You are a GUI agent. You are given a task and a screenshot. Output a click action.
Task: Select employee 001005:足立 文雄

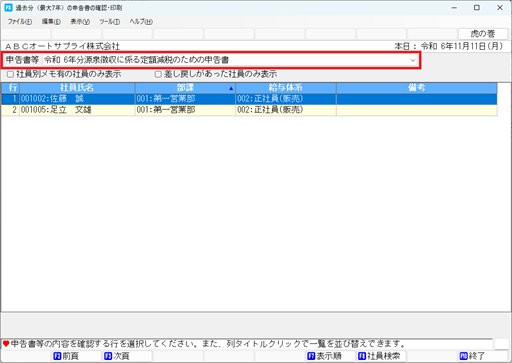(x=77, y=110)
